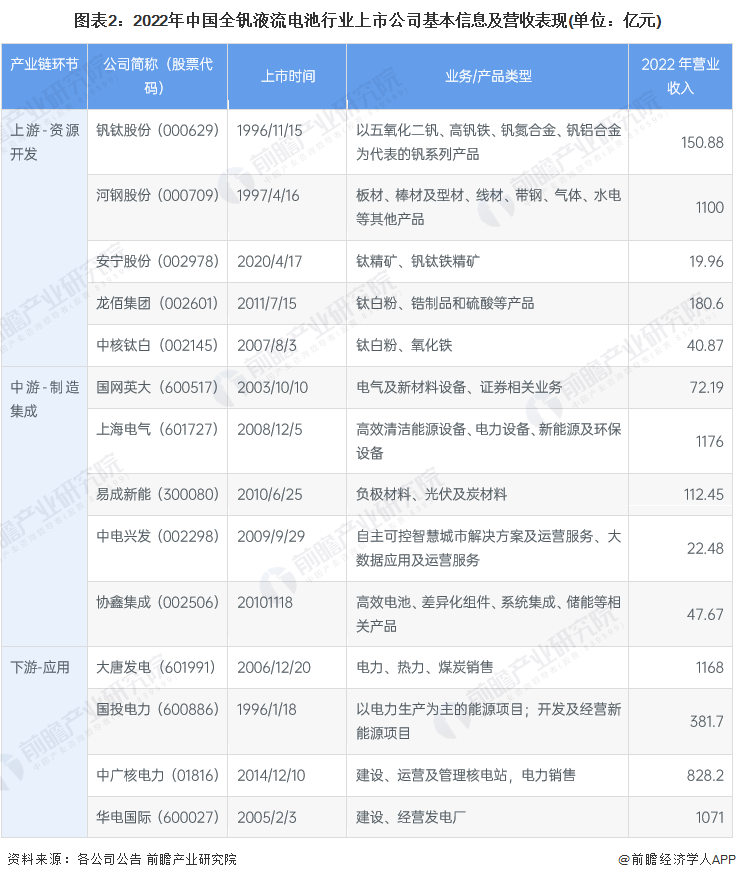The image size is (736, 880).
Task: Click the chart title 图表2 heading
Action: pyautogui.click(x=368, y=21)
